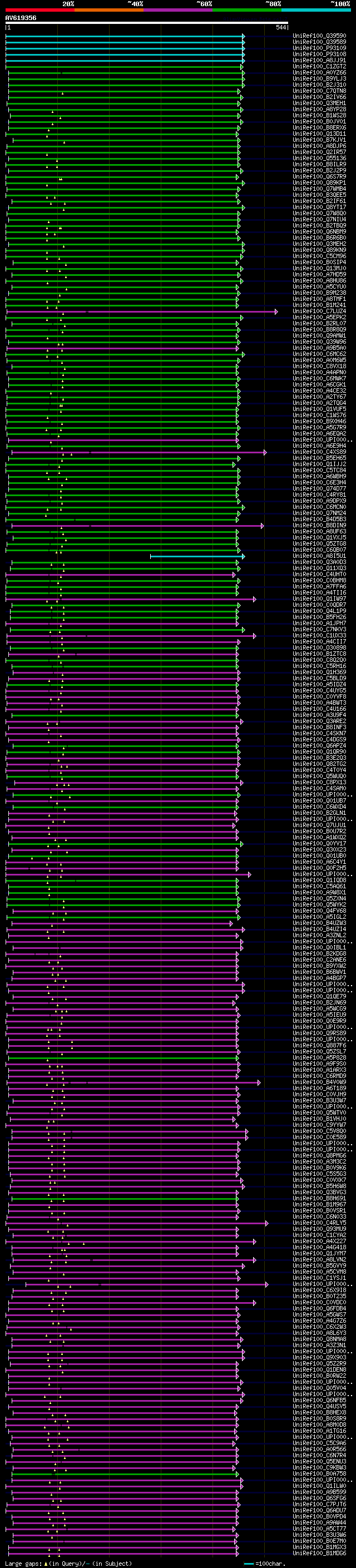Click the red 20% legend segment

tap(40, 10)
